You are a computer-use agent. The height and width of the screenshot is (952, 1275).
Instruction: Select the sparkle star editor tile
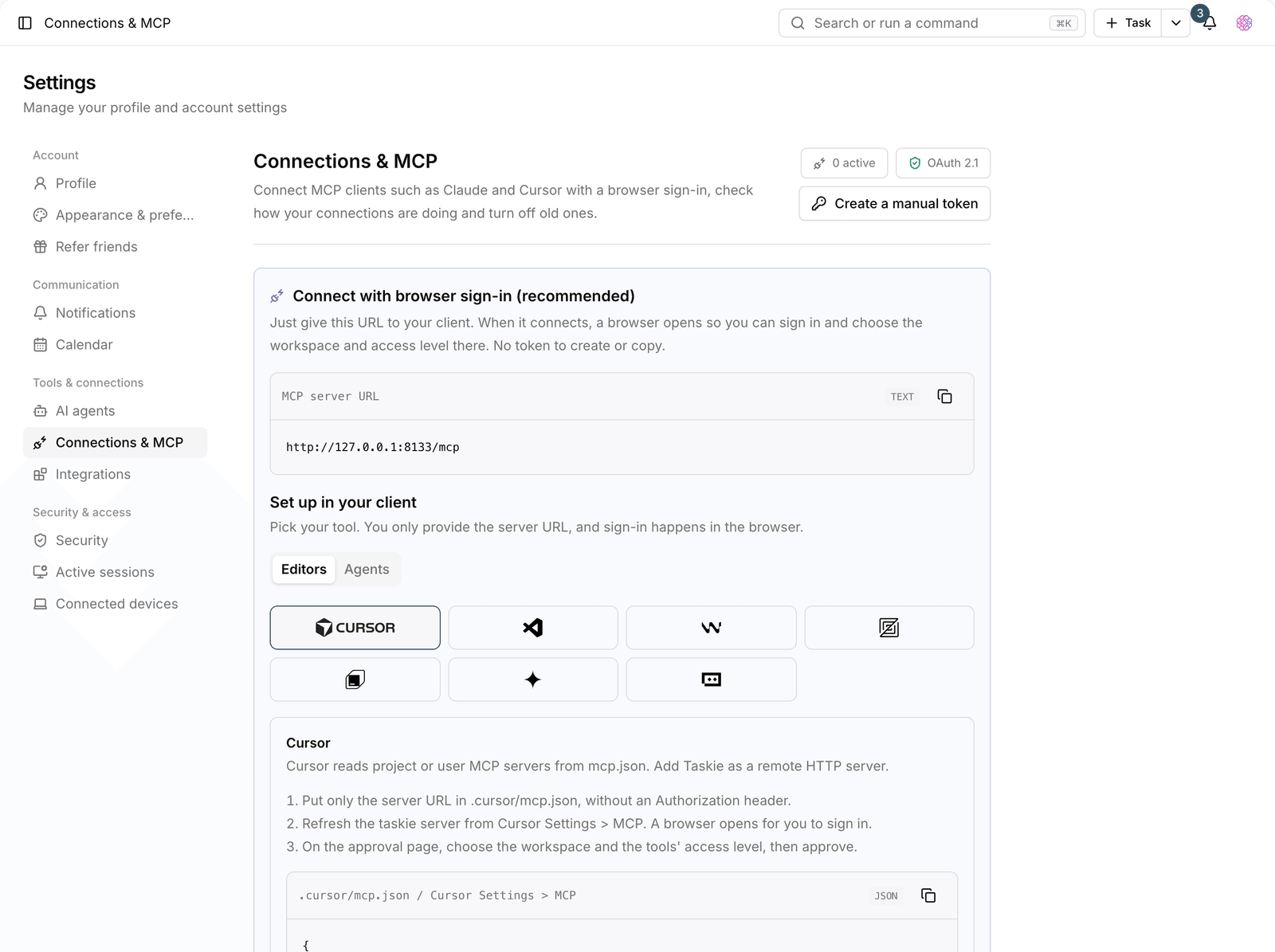click(533, 680)
